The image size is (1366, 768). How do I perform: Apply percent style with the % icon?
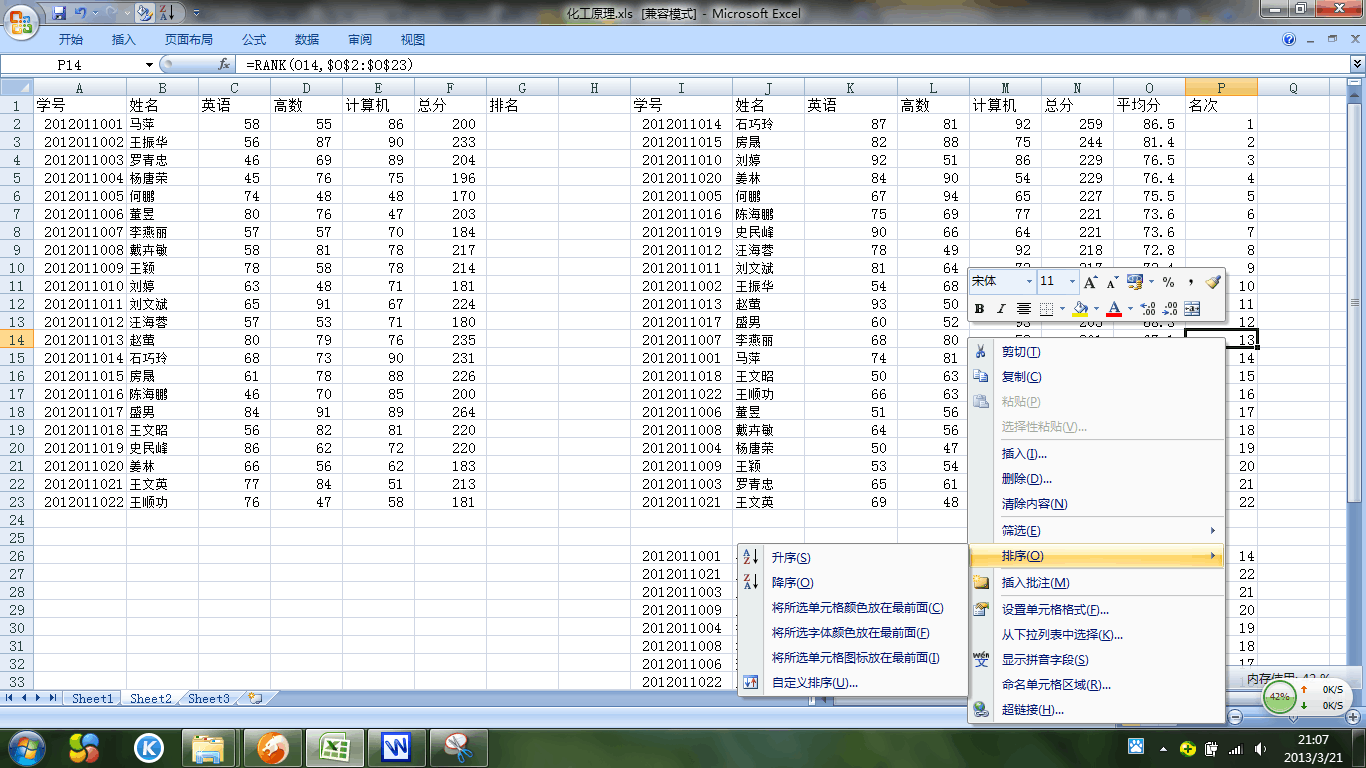tap(1168, 282)
